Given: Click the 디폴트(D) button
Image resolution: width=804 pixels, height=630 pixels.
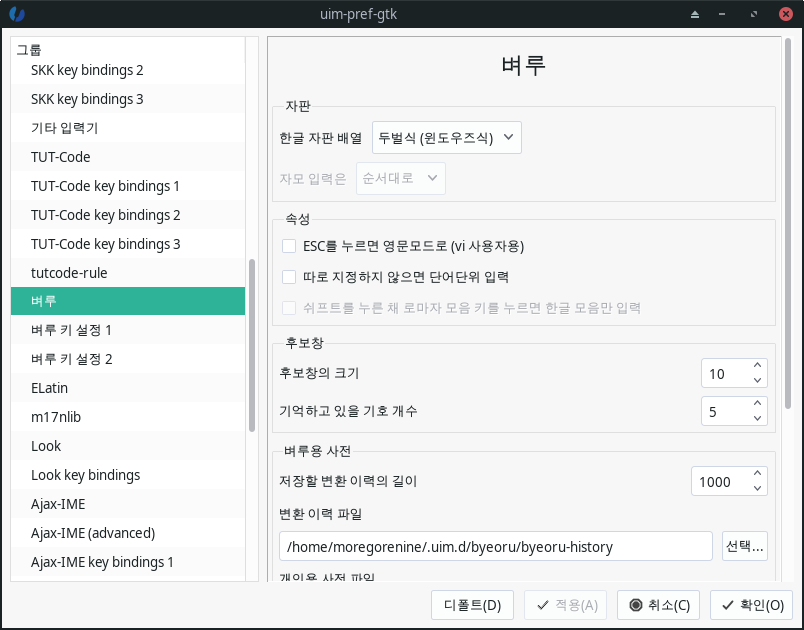Looking at the screenshot, I should click(472, 605).
